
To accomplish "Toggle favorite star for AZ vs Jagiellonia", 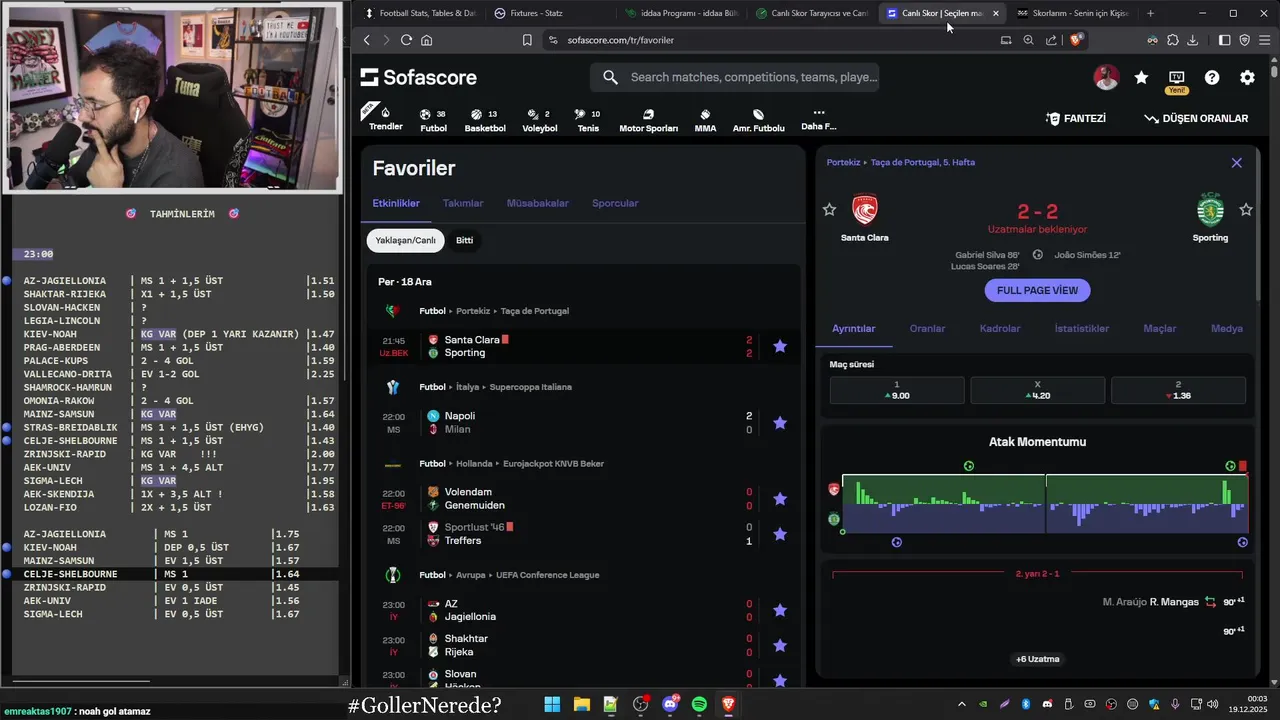I will click(780, 610).
